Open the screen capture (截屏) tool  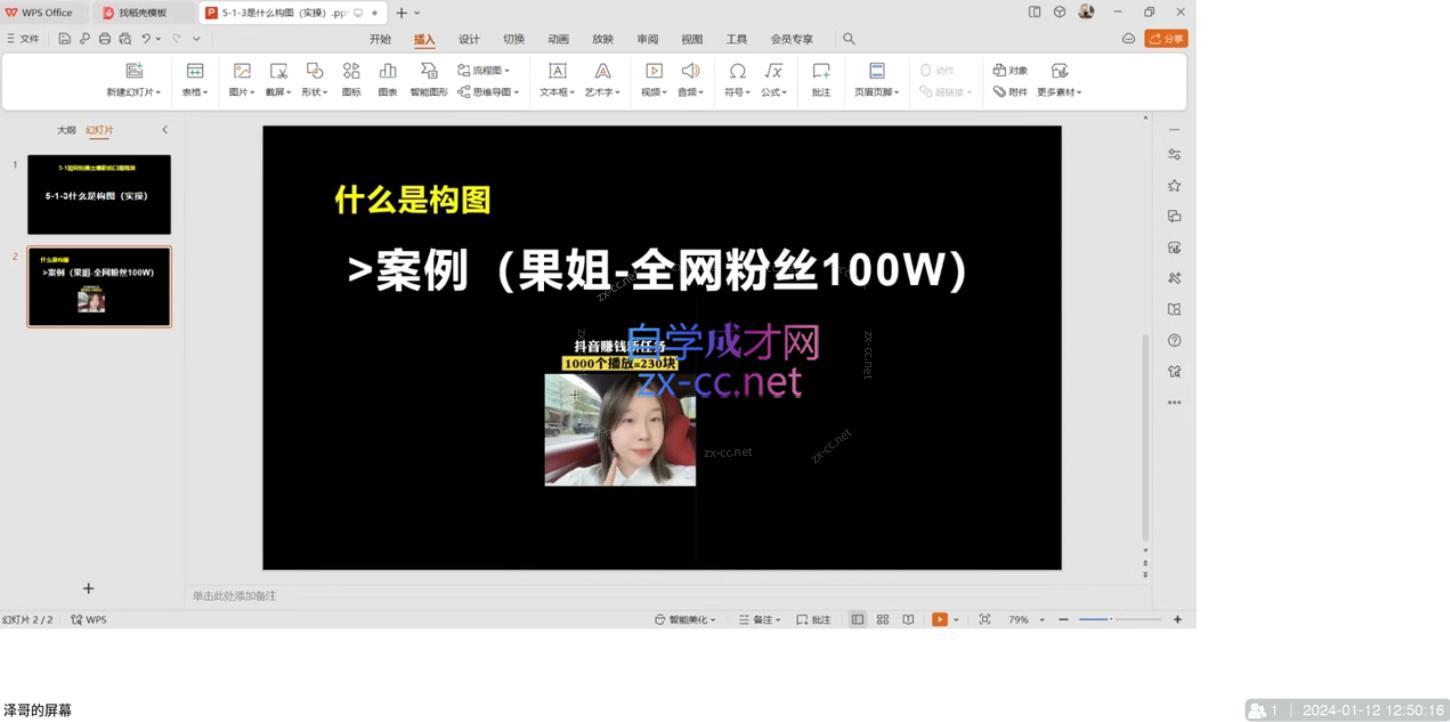pyautogui.click(x=278, y=80)
